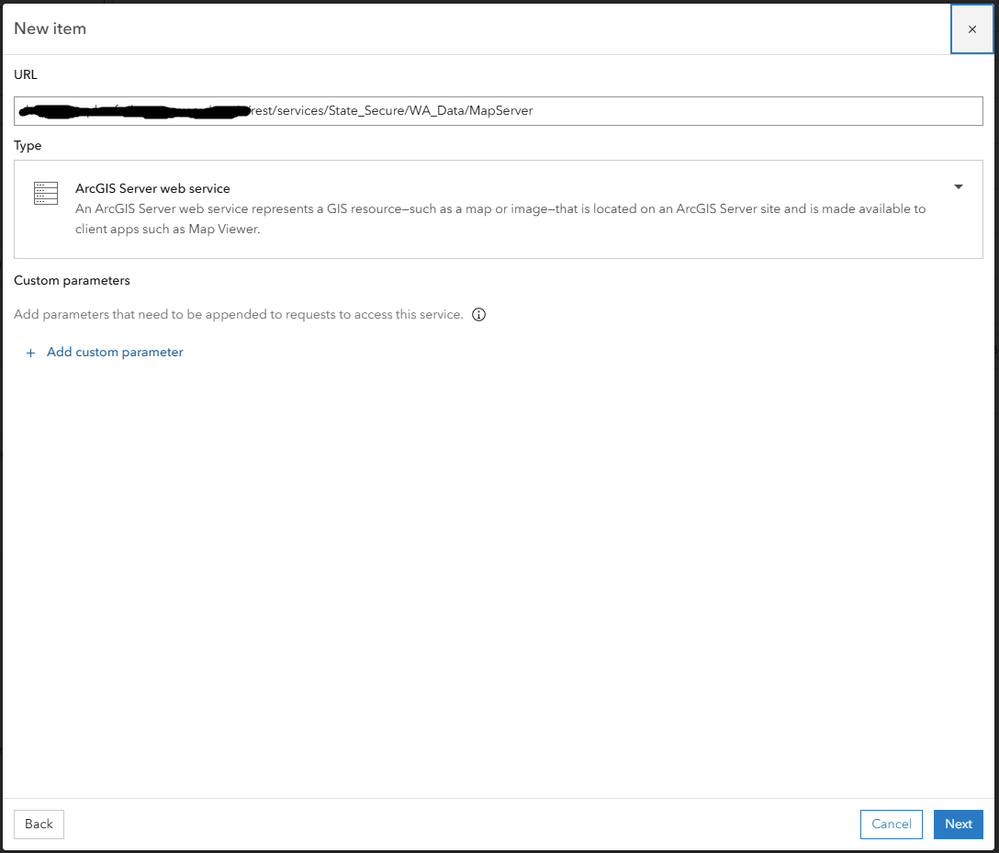
Task: Proceed with the Next button
Action: [958, 824]
